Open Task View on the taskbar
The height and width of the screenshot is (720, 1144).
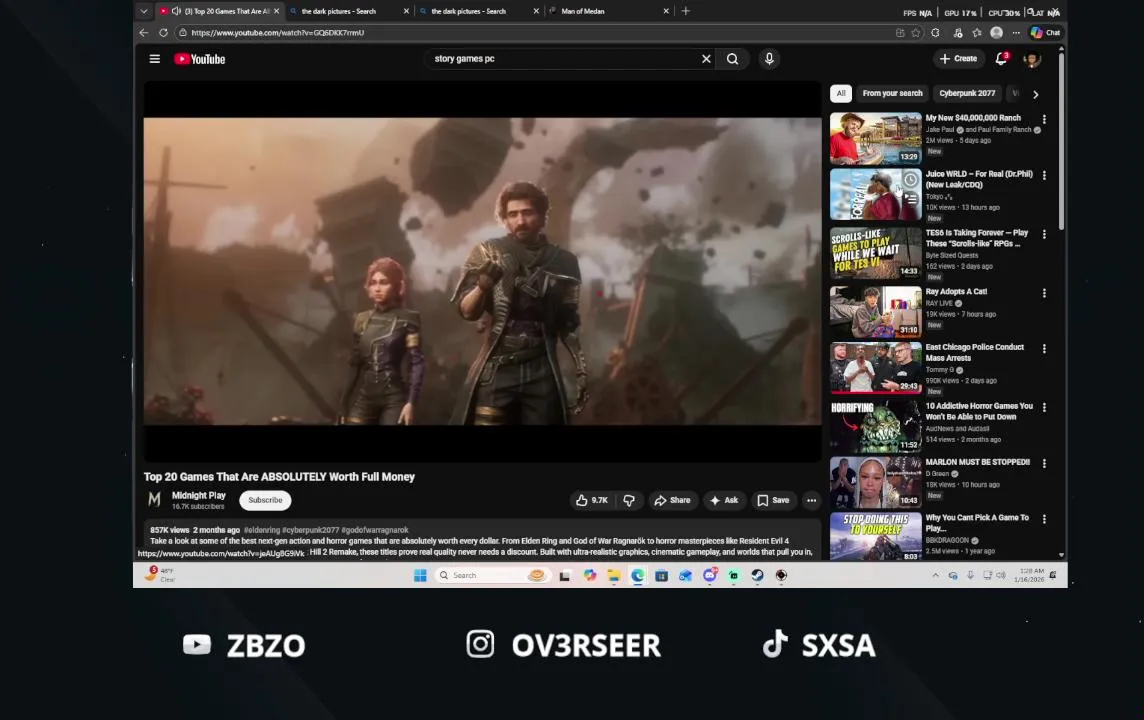565,576
